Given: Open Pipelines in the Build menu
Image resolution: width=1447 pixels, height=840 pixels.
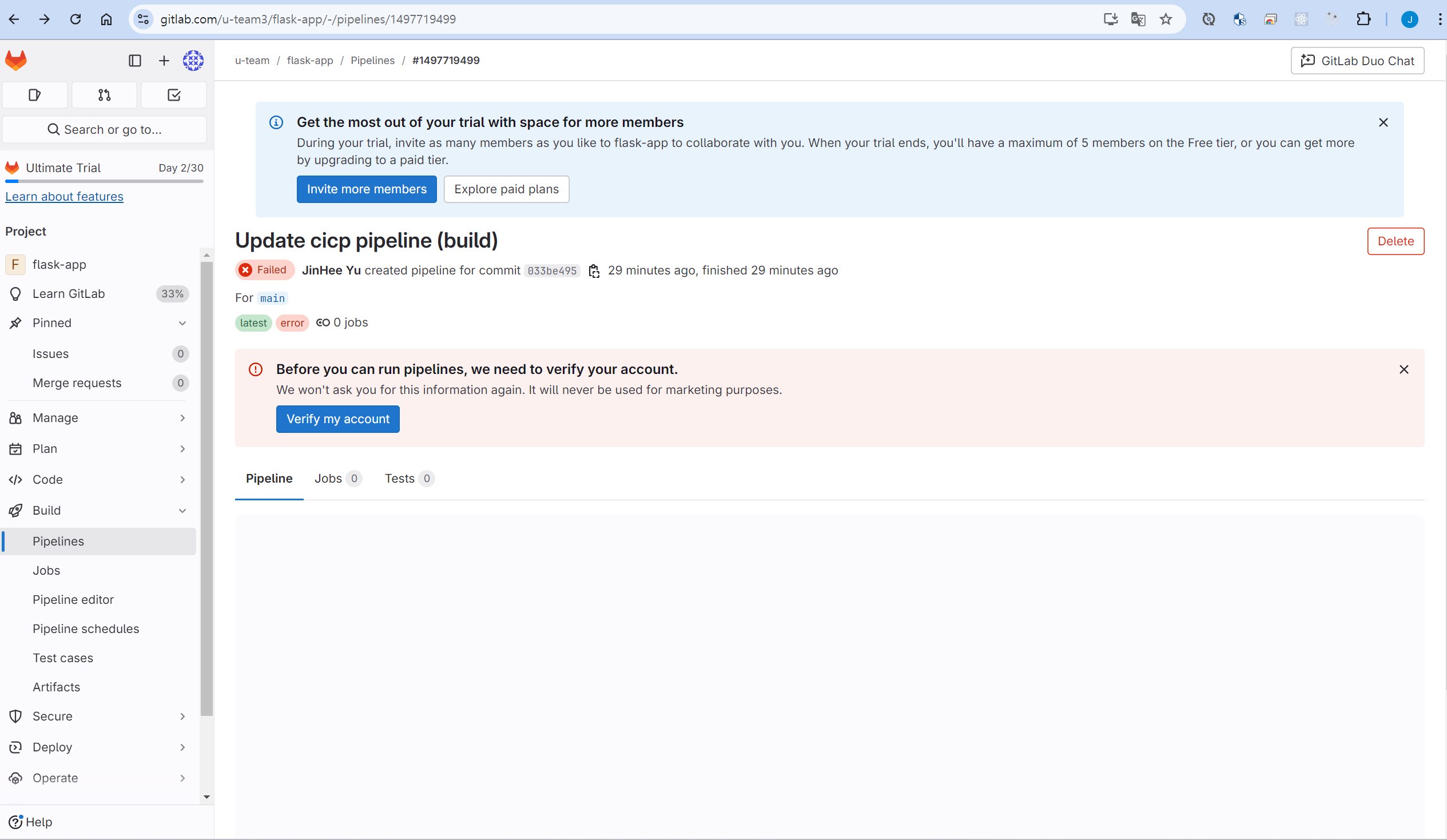Looking at the screenshot, I should click(x=99, y=542).
